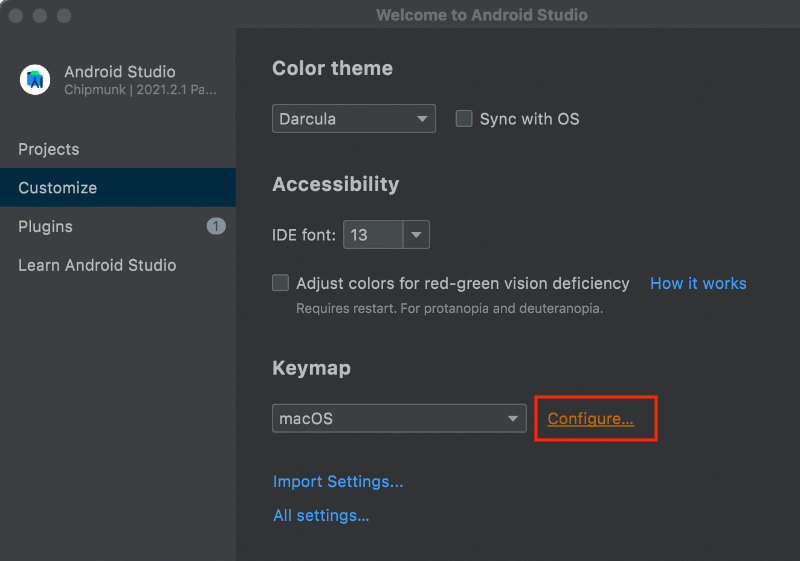Open the macOS keymap dropdown
Screen dimensions: 800x561
[399, 418]
